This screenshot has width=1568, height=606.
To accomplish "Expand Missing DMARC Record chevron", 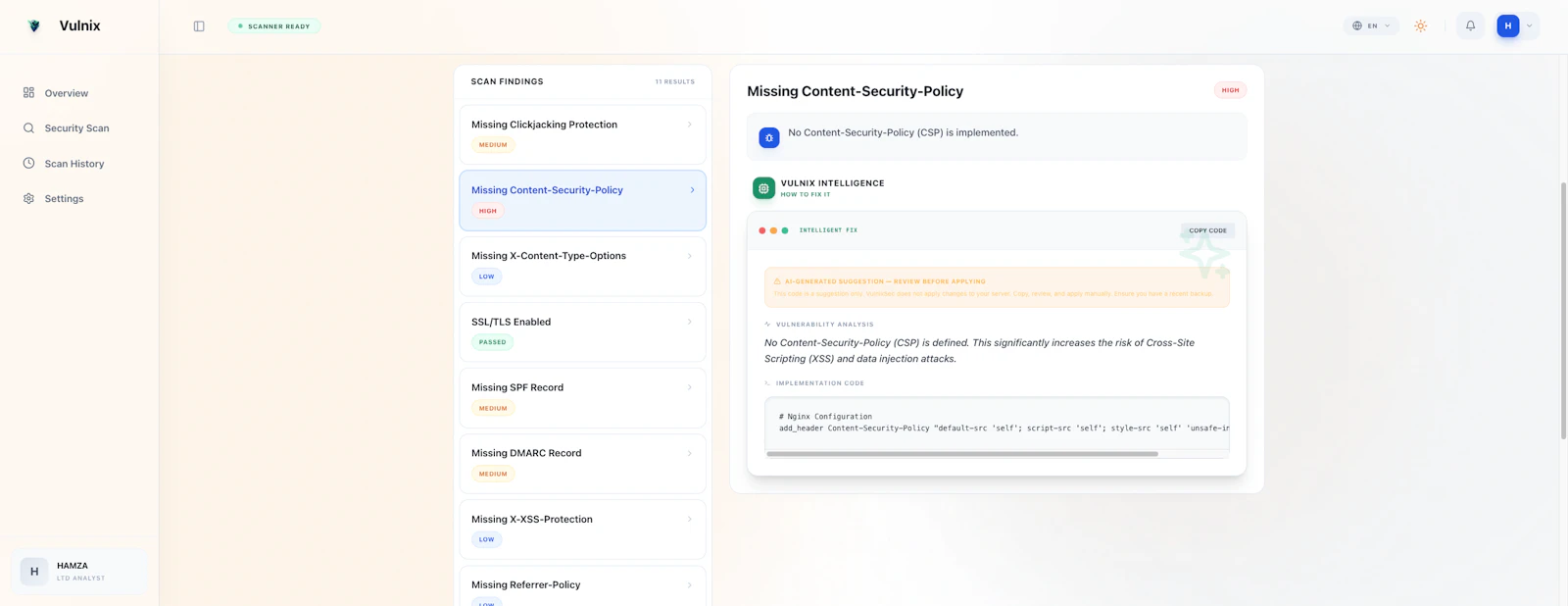I will click(690, 453).
